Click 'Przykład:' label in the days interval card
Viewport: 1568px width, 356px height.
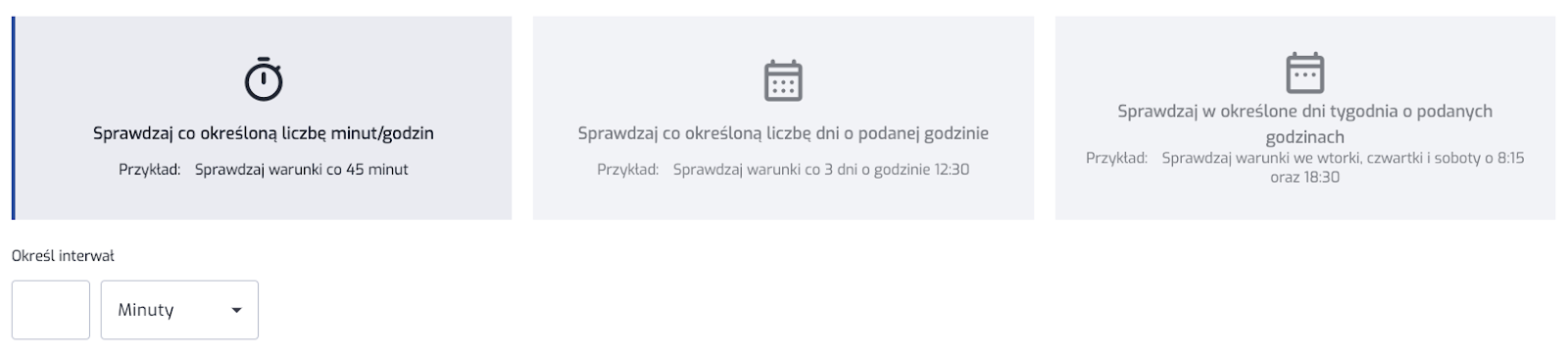(628, 170)
